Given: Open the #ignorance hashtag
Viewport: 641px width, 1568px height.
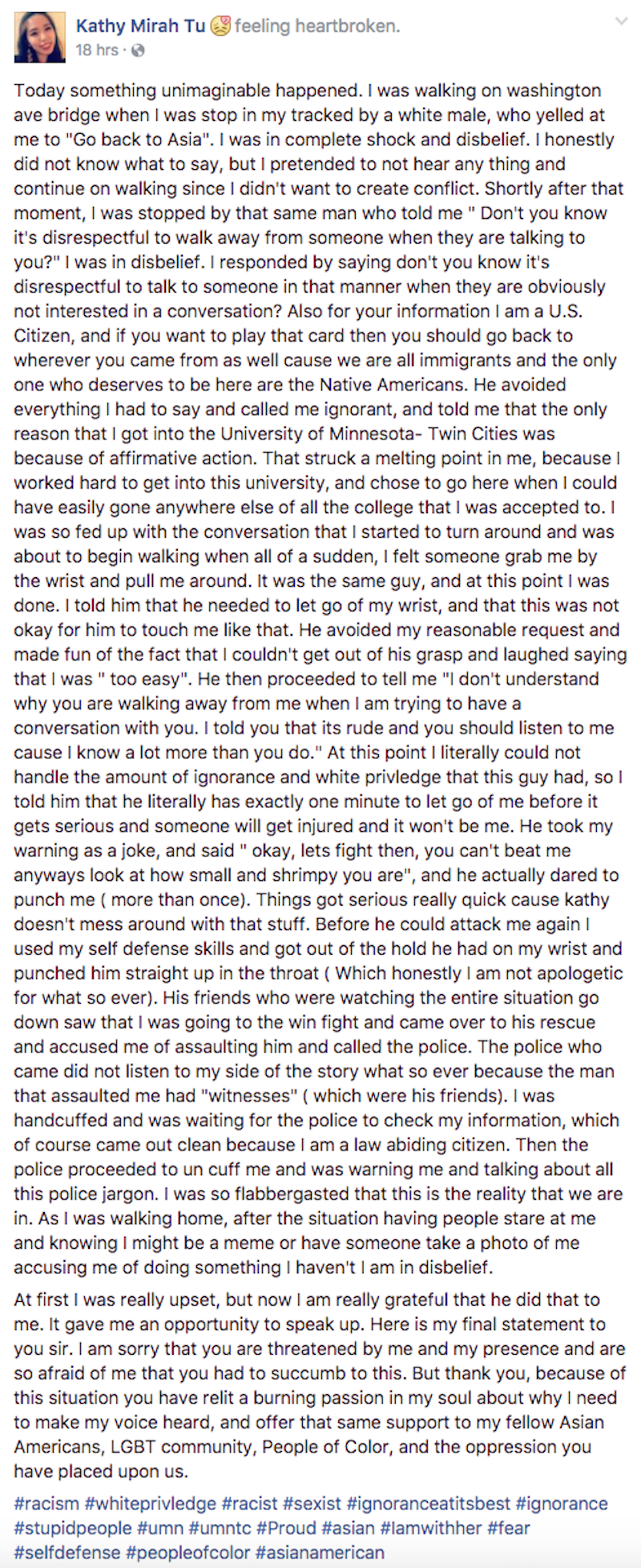Looking at the screenshot, I should pyautogui.click(x=562, y=1503).
